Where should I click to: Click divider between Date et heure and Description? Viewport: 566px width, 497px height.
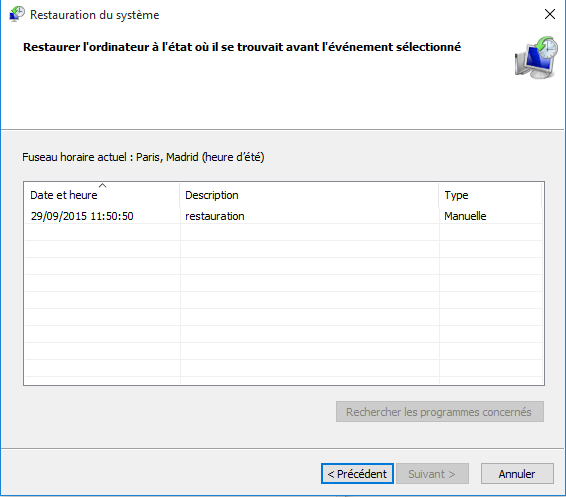coord(179,195)
